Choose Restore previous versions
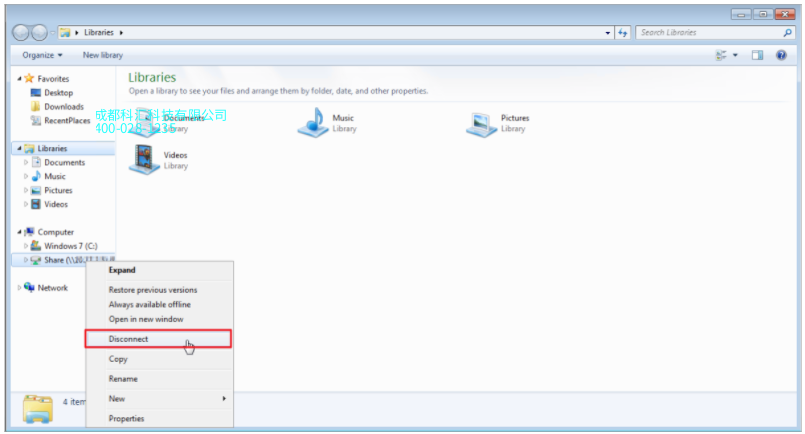The image size is (805, 434). 159,290
